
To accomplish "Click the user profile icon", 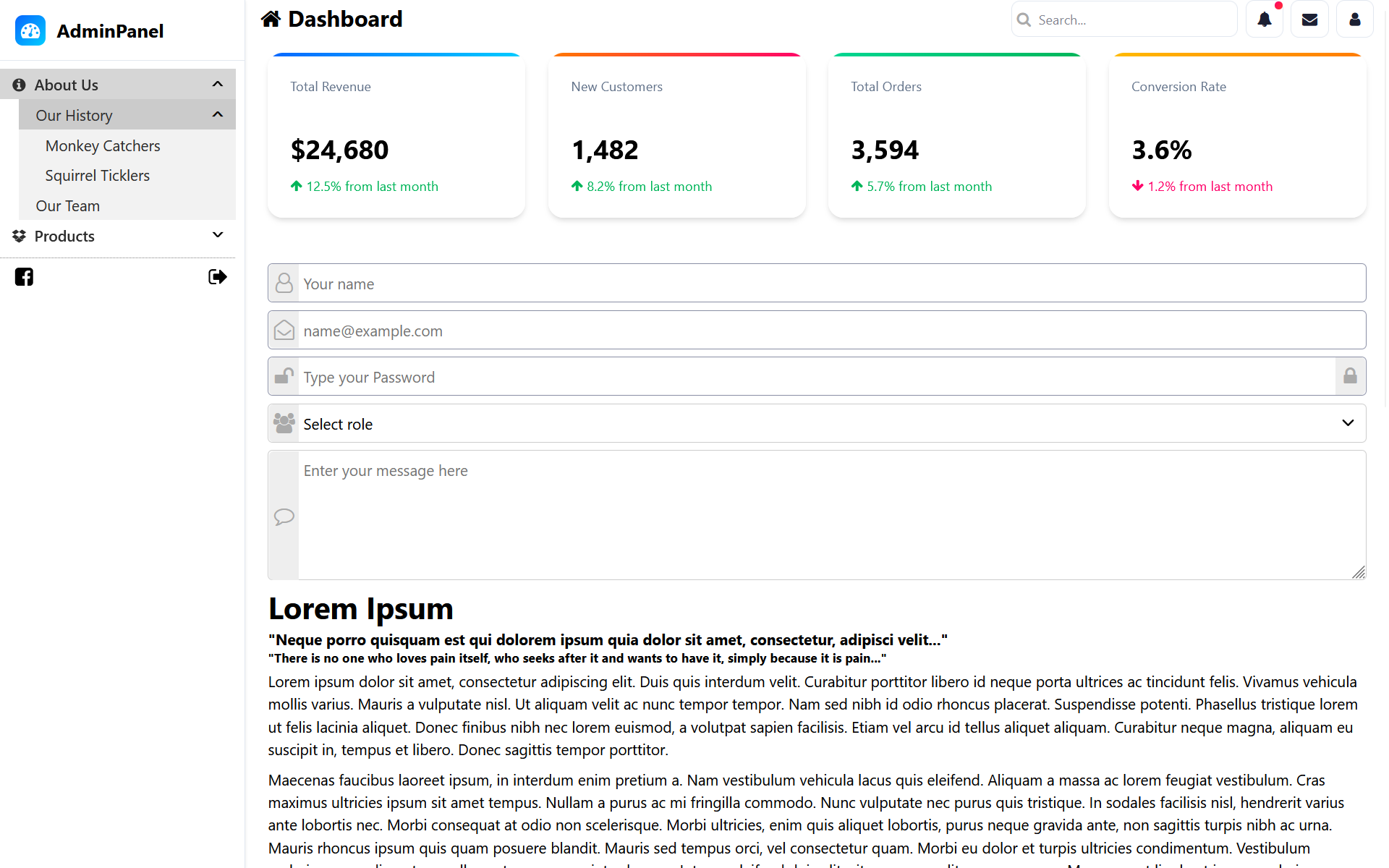I will (x=1354, y=20).
